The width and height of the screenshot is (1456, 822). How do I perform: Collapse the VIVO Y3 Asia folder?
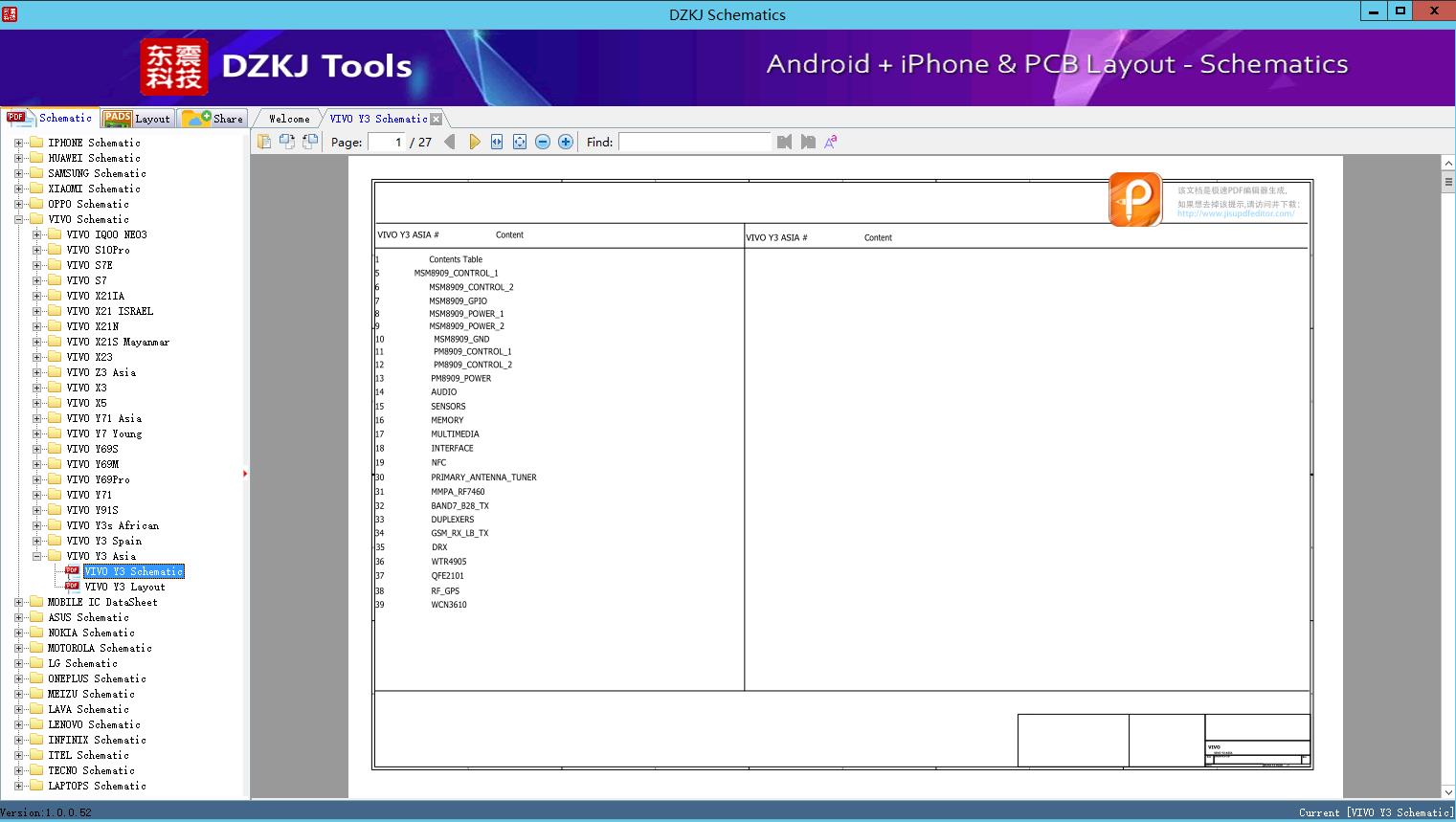click(36, 556)
